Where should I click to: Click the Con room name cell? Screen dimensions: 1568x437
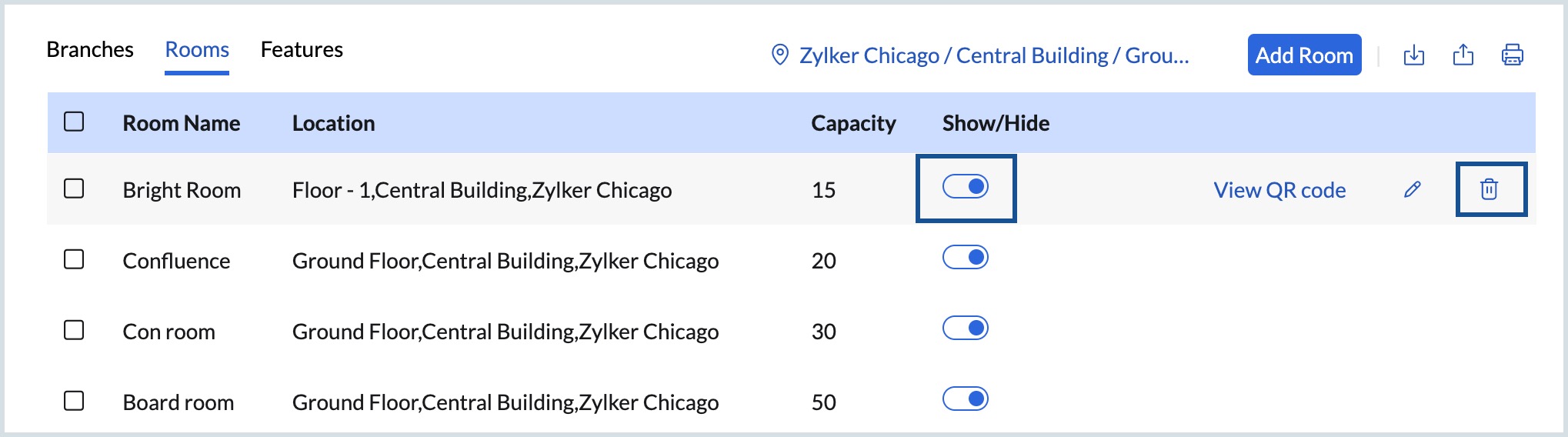[x=169, y=332]
